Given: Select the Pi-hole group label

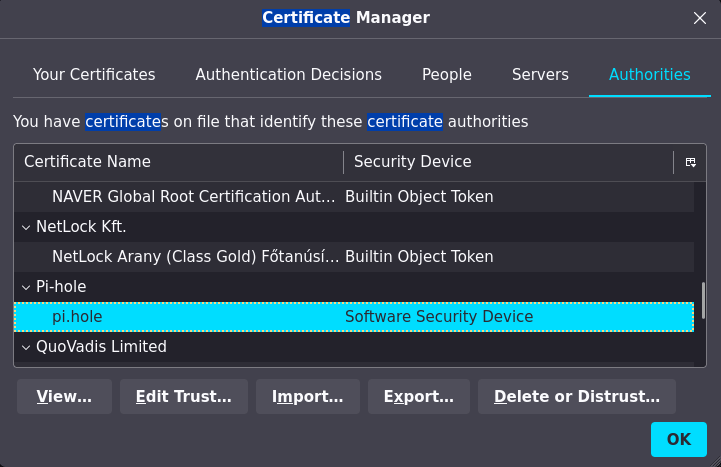Looking at the screenshot, I should (x=61, y=287).
